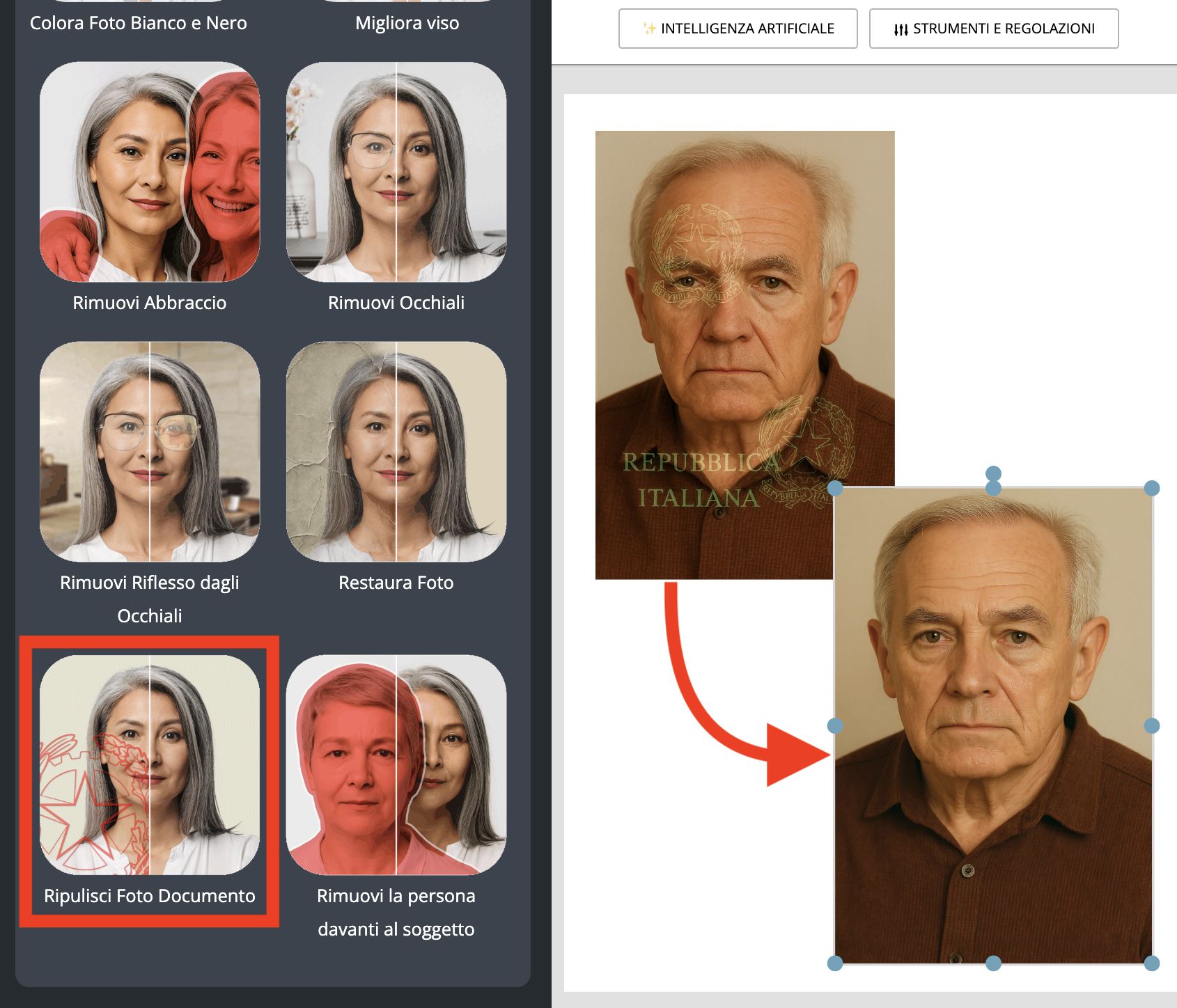The height and width of the screenshot is (1008, 1177).
Task: Select the Rimuovi Abbraccio tool thumbnail
Action: [x=150, y=172]
